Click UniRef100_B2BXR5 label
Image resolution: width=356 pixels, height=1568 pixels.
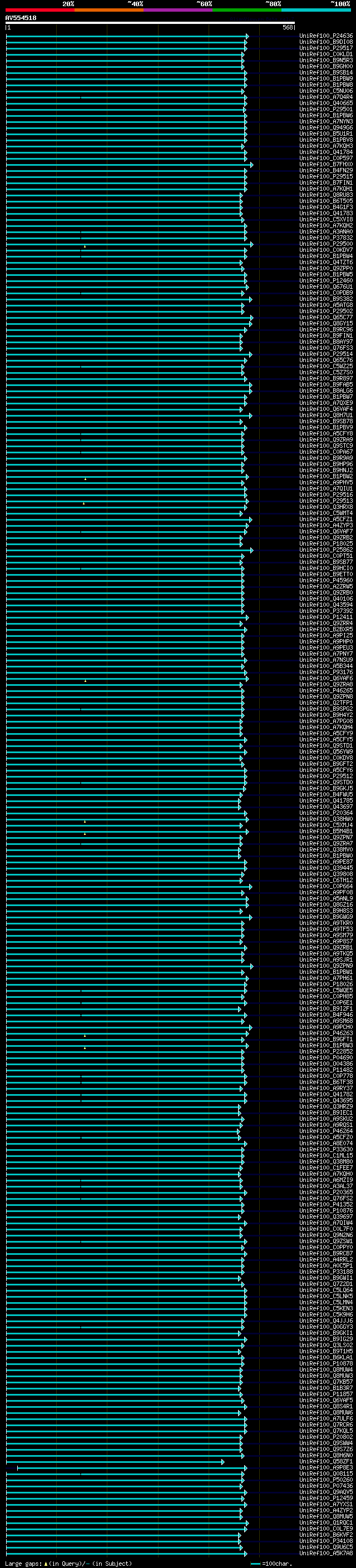[x=326, y=630]
